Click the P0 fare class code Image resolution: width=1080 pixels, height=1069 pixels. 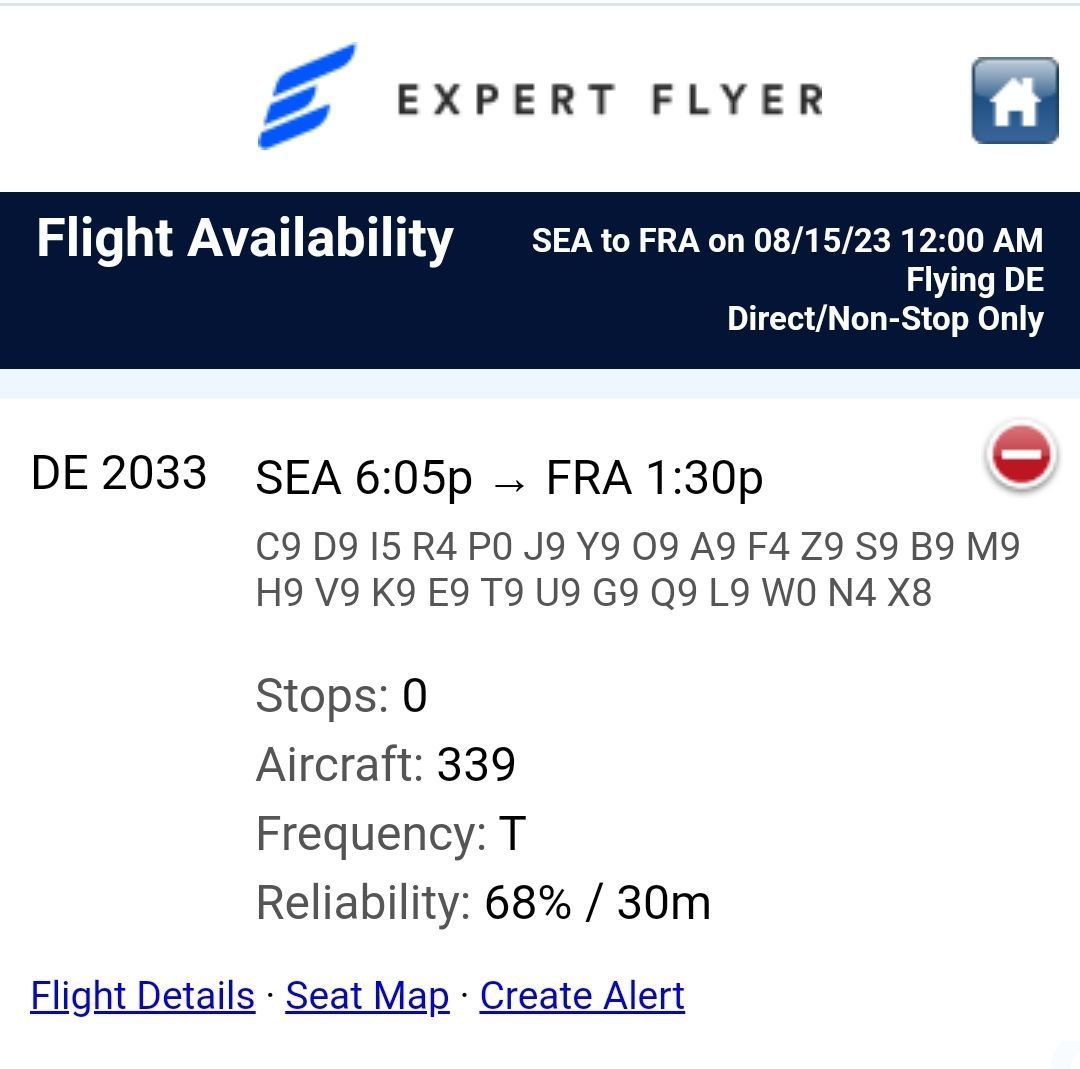pos(490,547)
